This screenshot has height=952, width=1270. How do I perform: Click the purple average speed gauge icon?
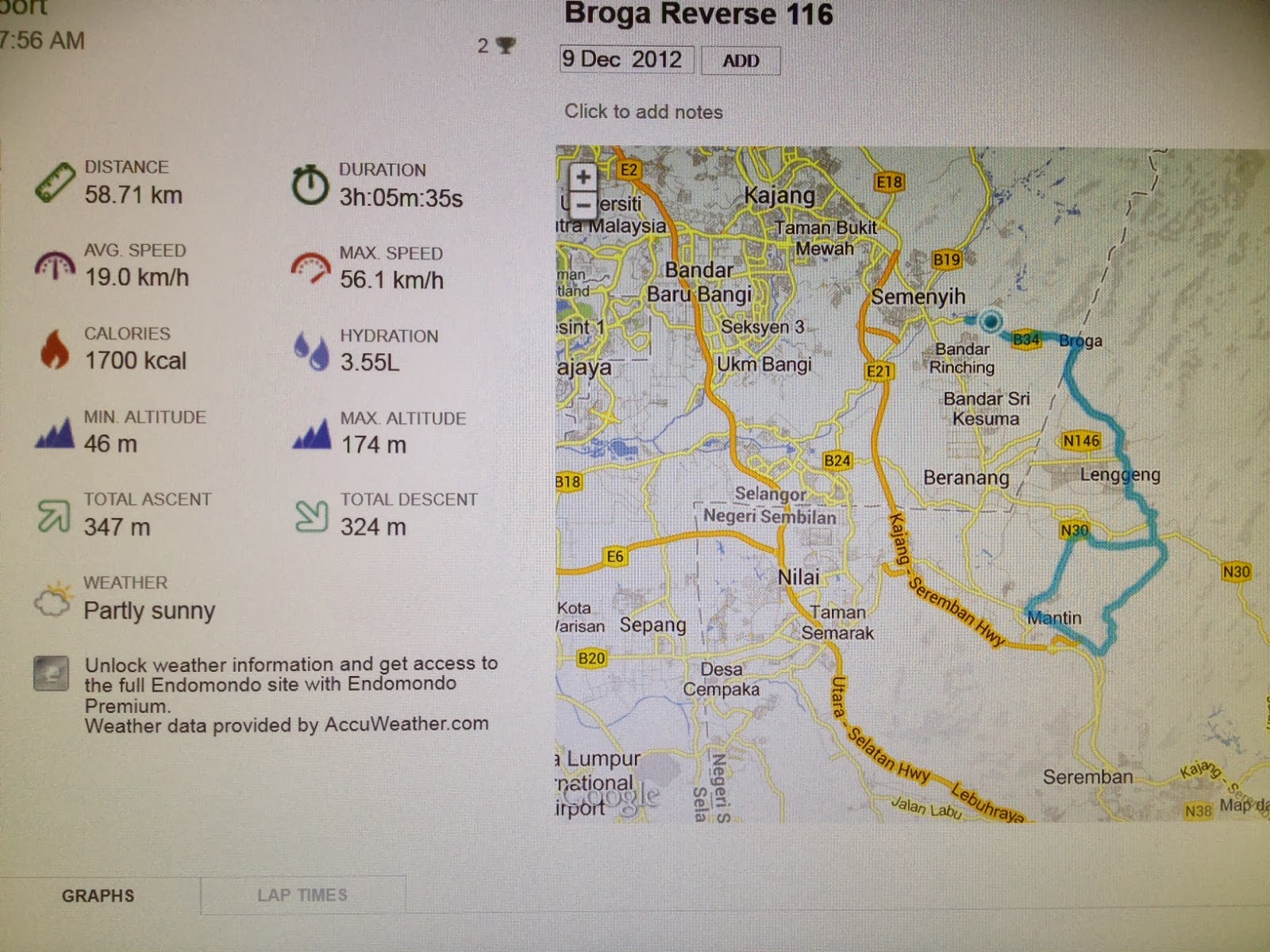[55, 266]
